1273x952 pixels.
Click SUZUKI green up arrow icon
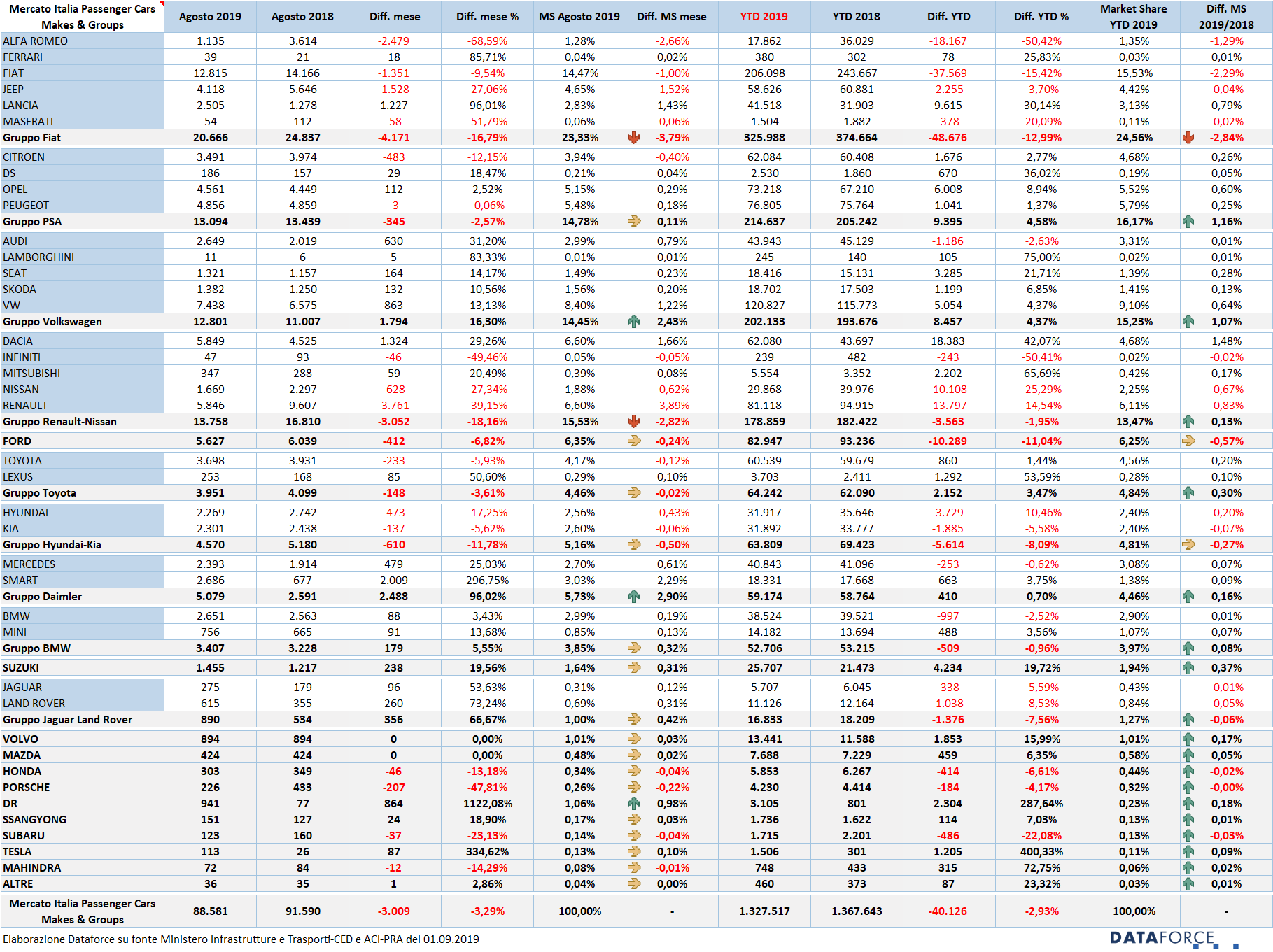[1188, 668]
